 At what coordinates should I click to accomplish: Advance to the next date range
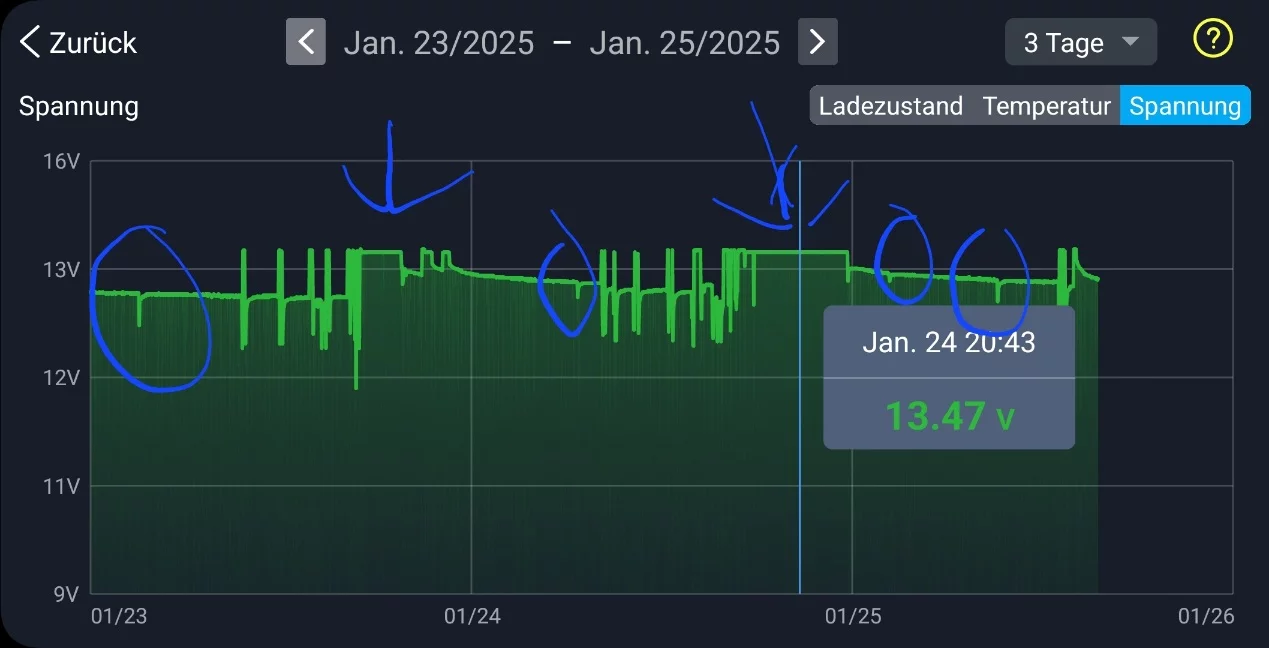[817, 42]
